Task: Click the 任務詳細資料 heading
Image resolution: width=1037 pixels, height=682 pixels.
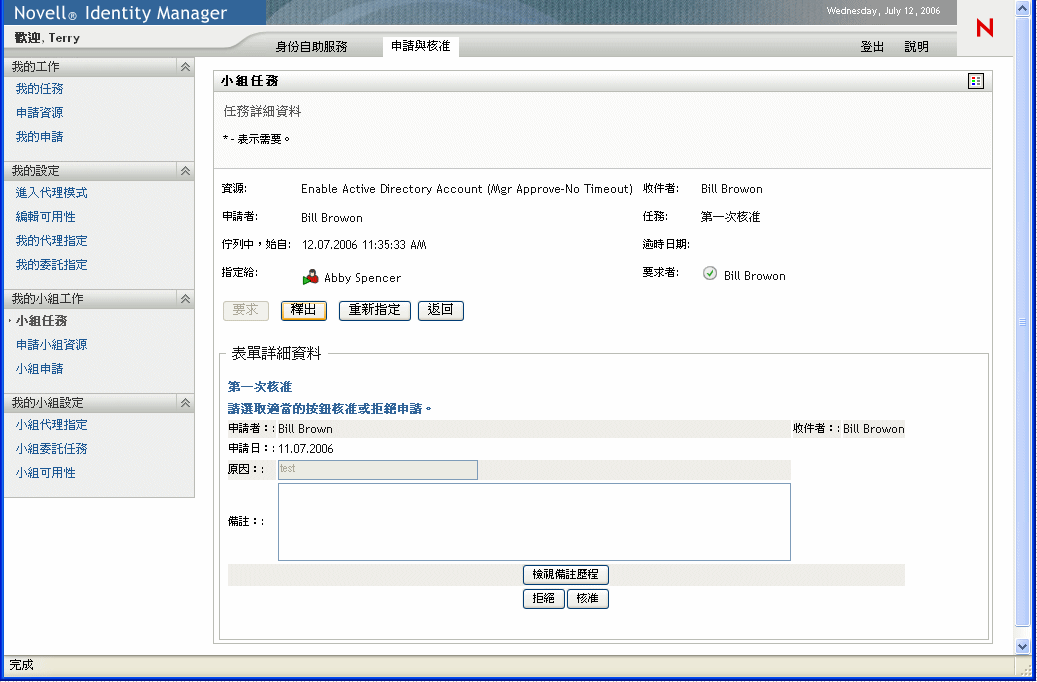Action: (263, 111)
